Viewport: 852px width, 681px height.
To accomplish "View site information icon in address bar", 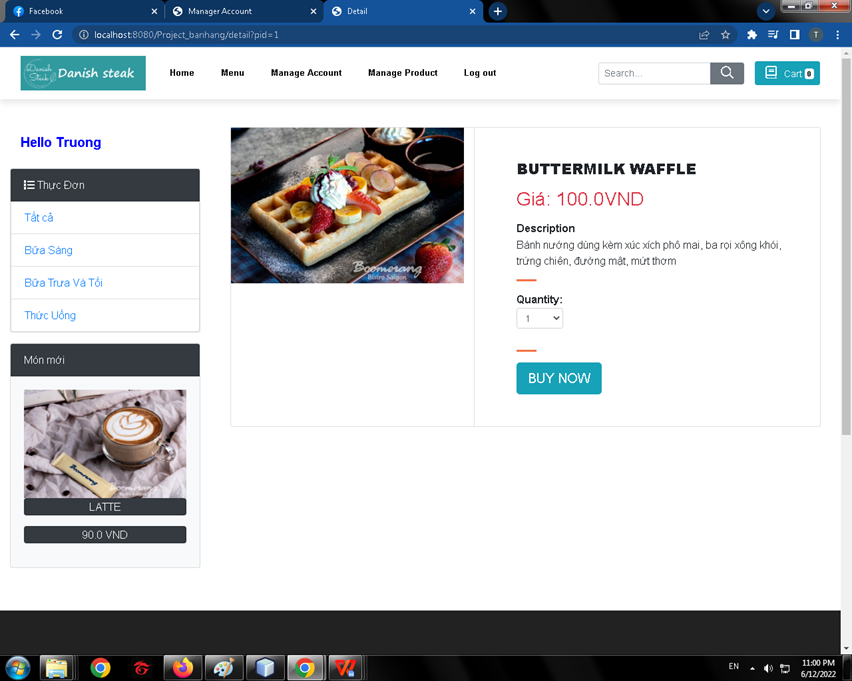I will (84, 35).
